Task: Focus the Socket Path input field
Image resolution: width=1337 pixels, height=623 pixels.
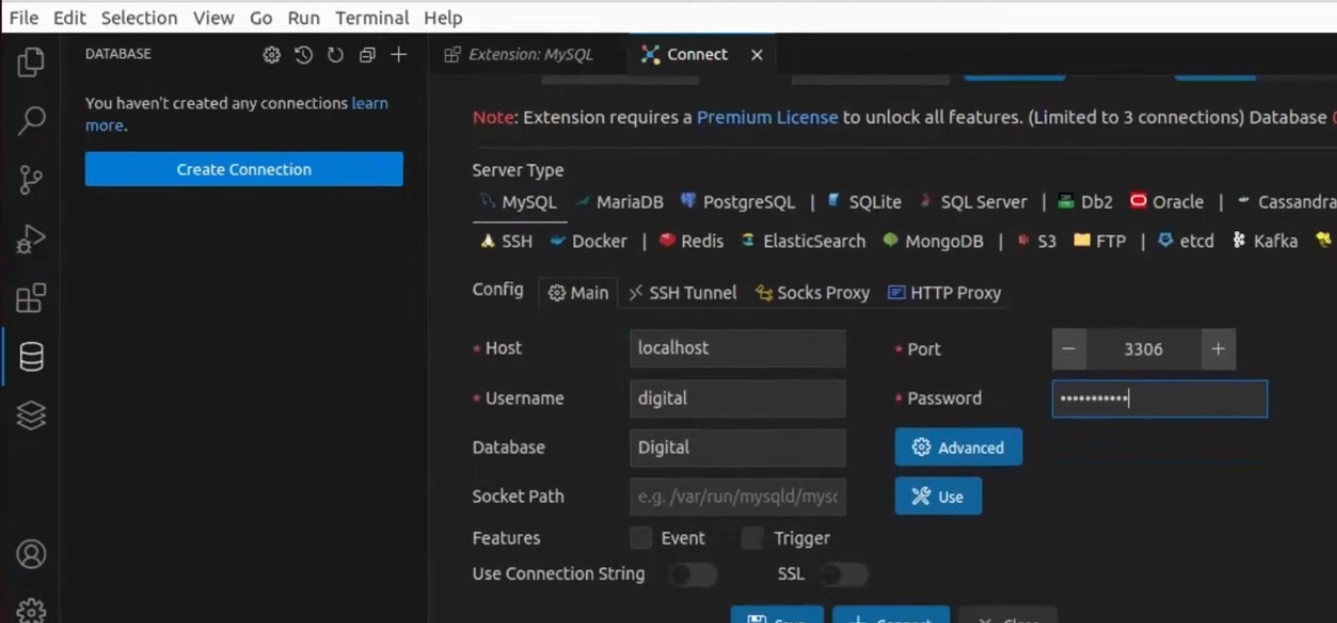Action: click(x=738, y=496)
